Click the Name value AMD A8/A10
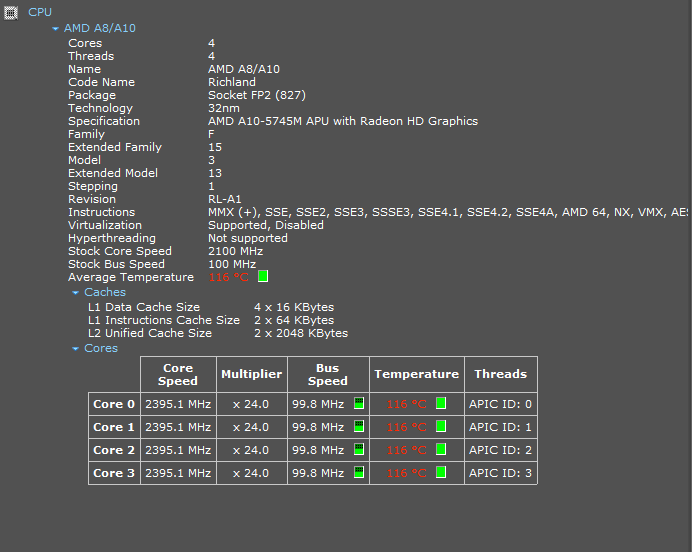Viewport: 692px width, 552px height. [244, 69]
